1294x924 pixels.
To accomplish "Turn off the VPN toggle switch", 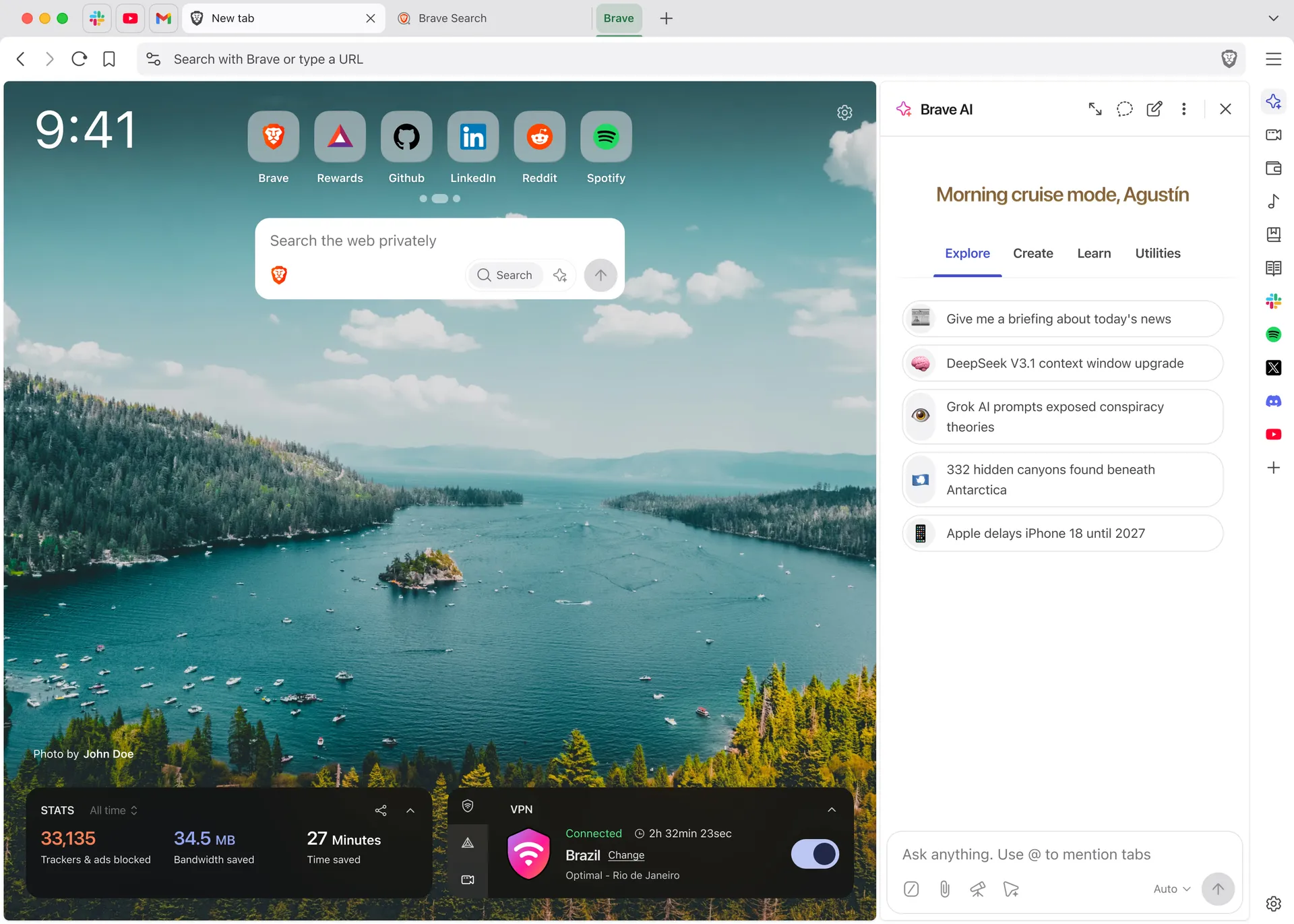I will pos(815,854).
